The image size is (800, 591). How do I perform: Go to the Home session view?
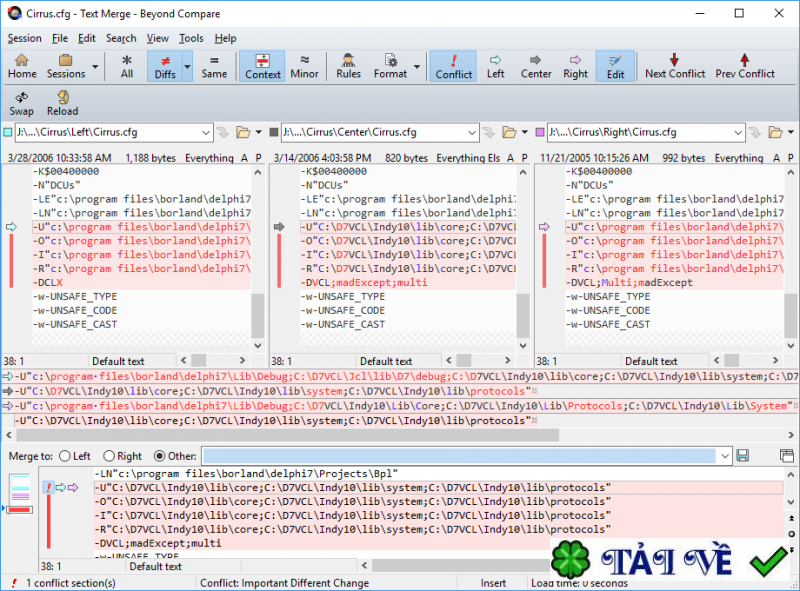[x=22, y=66]
